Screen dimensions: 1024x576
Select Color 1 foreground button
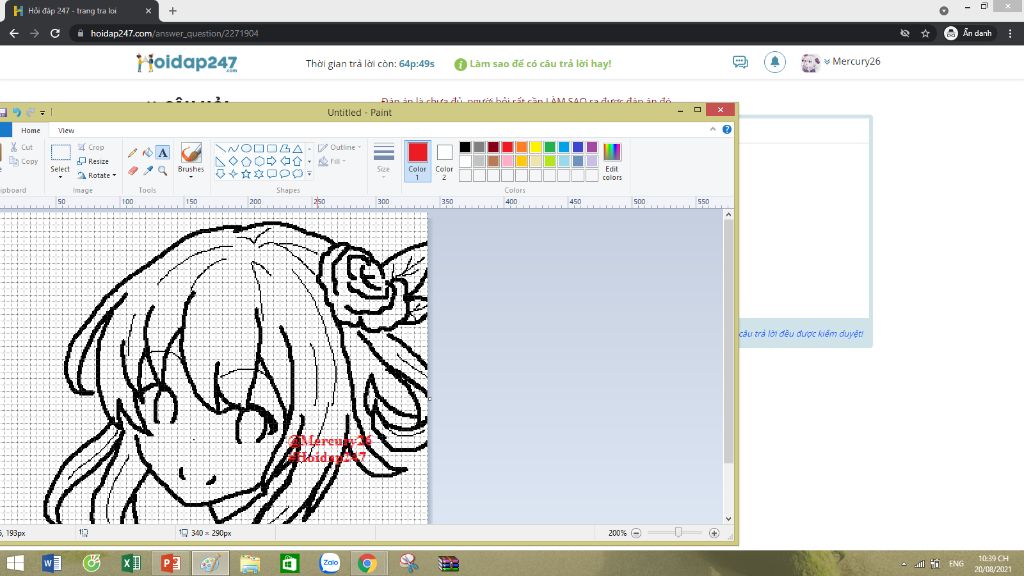pos(417,161)
